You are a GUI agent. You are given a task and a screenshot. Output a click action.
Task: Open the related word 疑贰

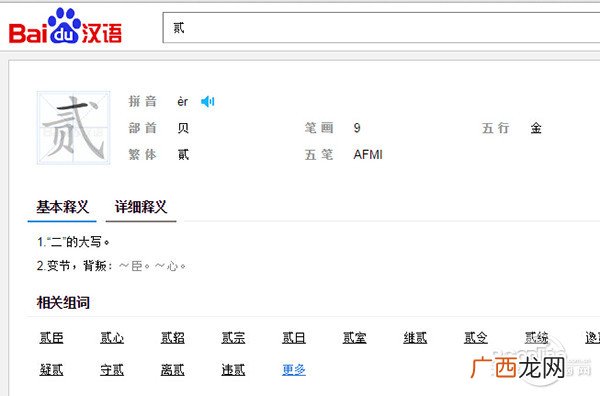[x=51, y=370]
